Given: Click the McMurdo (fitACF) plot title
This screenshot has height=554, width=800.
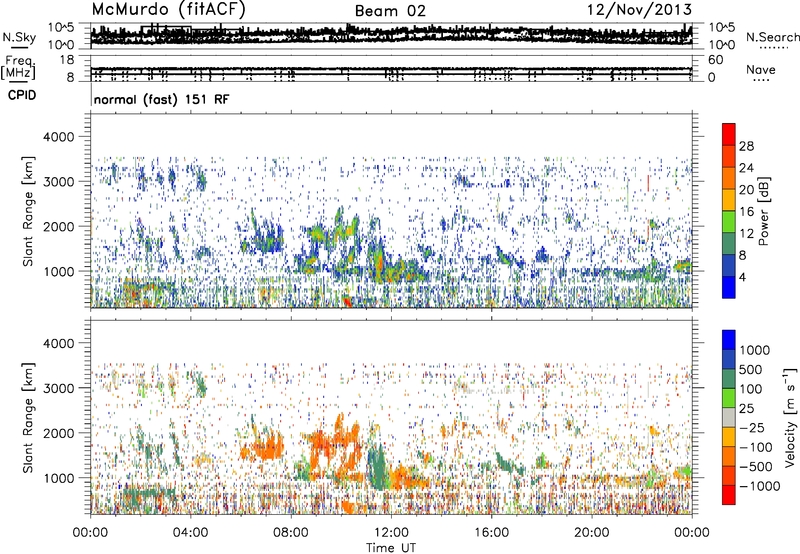Looking at the screenshot, I should (168, 10).
